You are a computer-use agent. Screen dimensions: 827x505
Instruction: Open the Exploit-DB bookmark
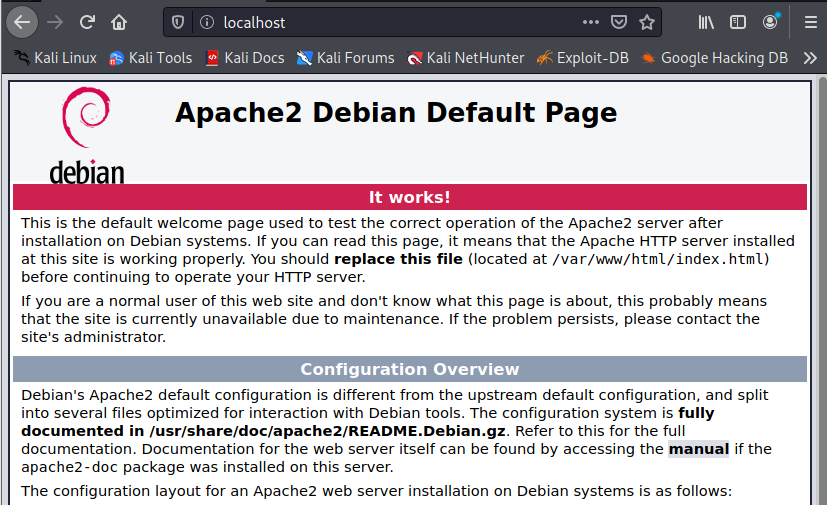point(583,58)
